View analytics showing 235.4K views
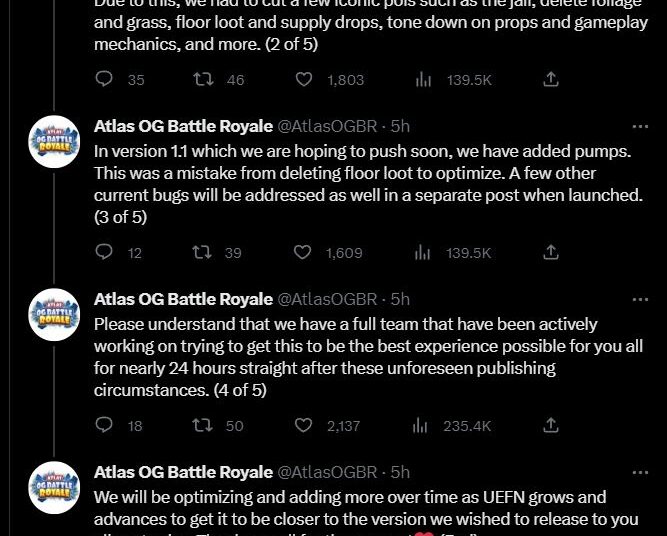 click(x=455, y=425)
